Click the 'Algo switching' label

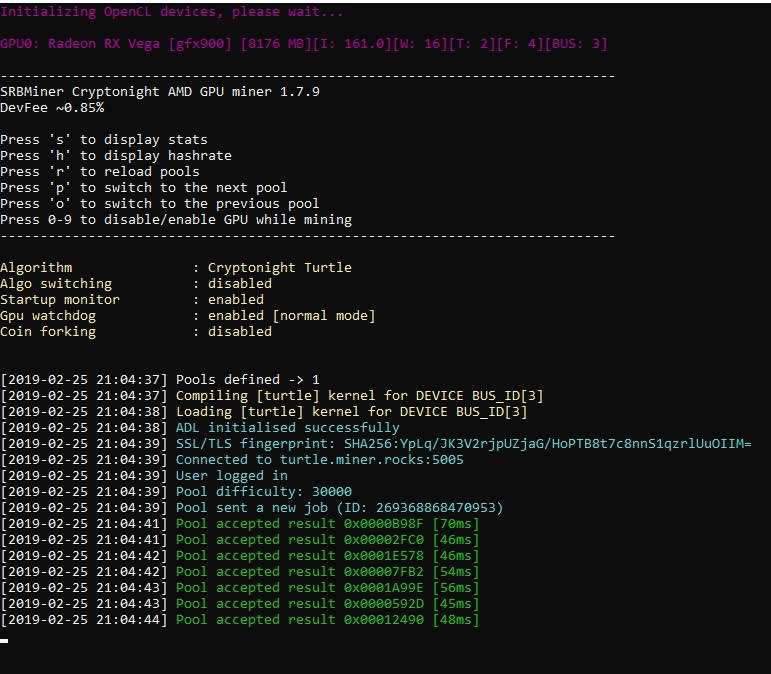[56, 284]
